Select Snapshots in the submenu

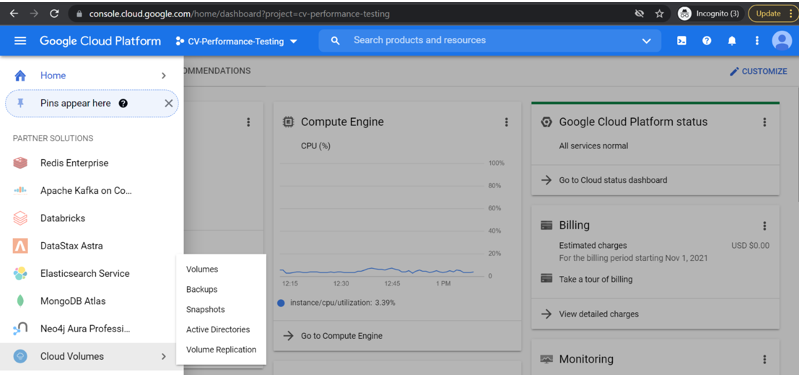pos(205,309)
